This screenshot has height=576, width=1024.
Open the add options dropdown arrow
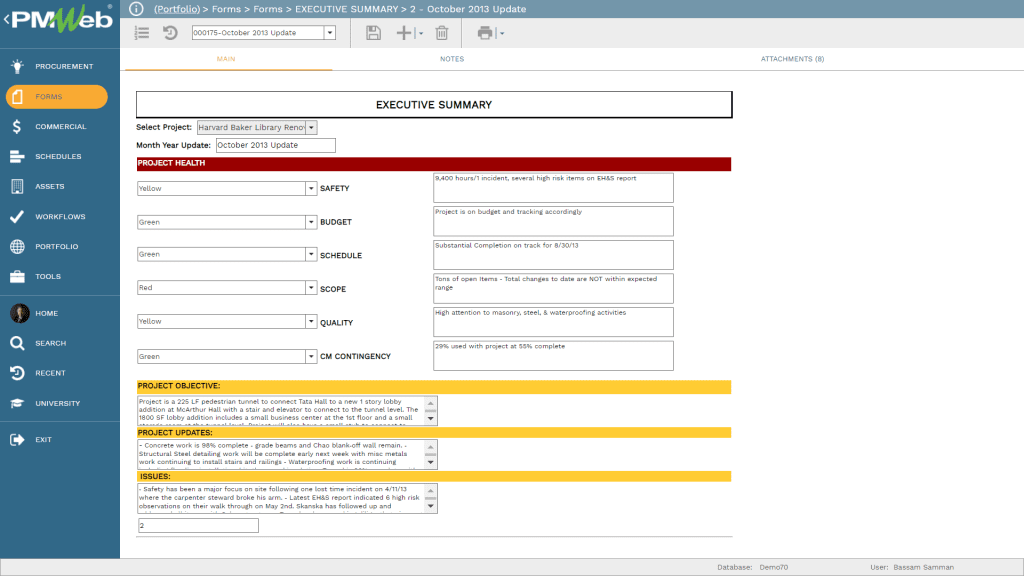tap(421, 33)
